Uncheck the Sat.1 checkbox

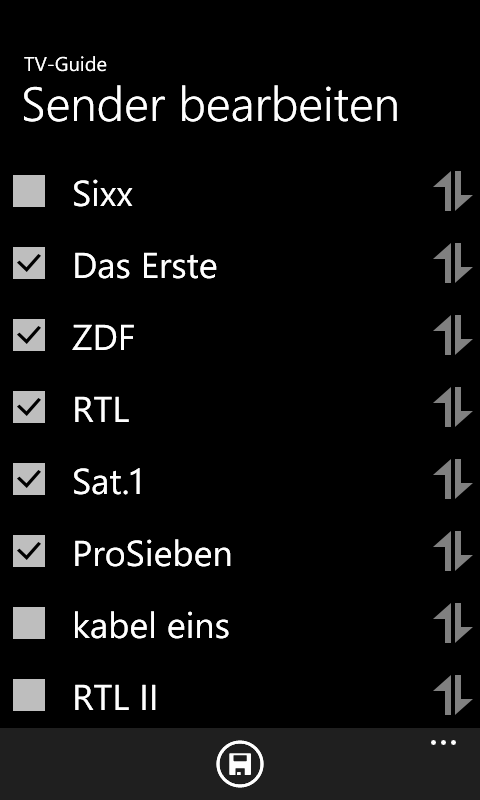coord(29,479)
